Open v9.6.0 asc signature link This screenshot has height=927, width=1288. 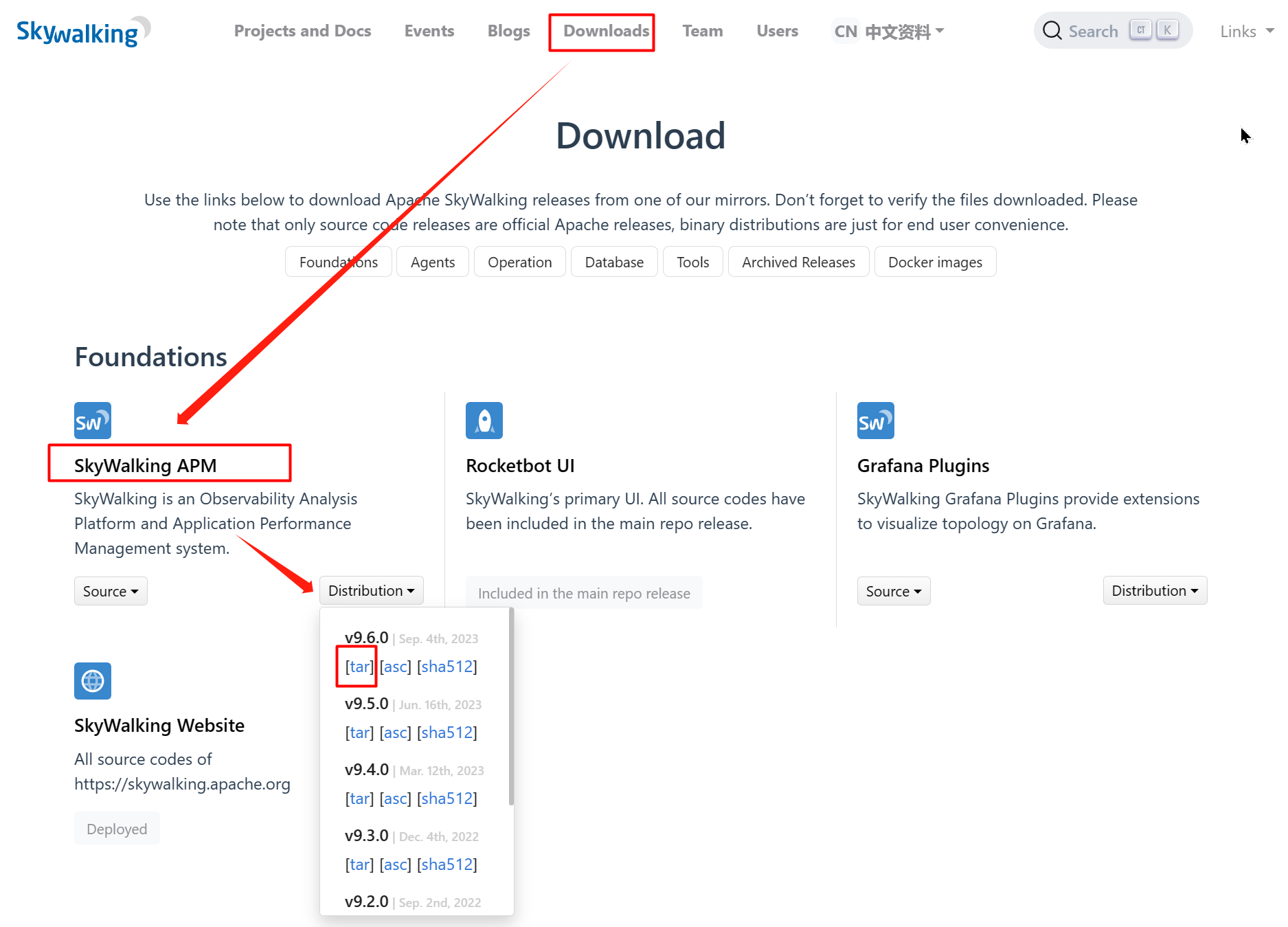396,667
